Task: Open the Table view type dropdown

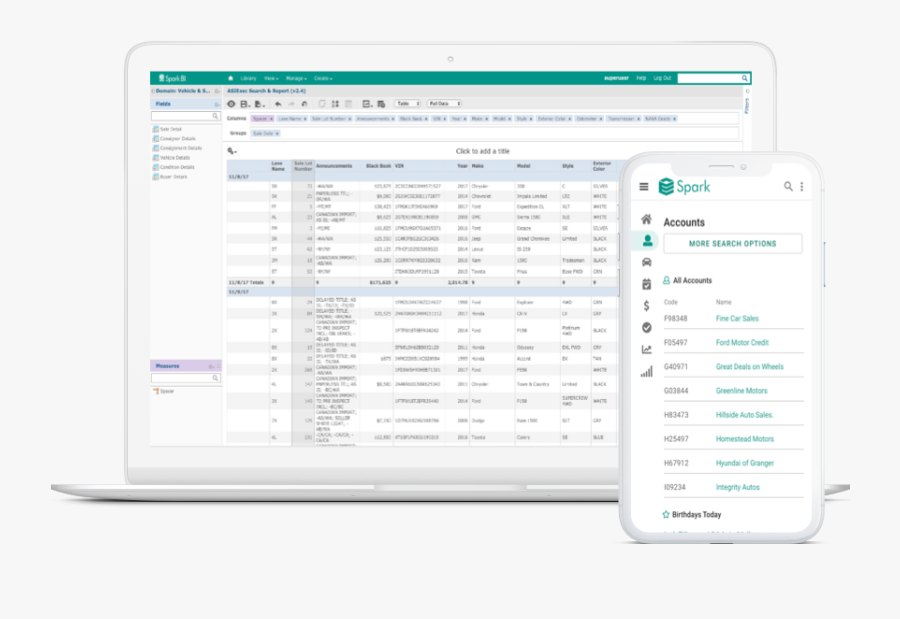Action: click(408, 104)
